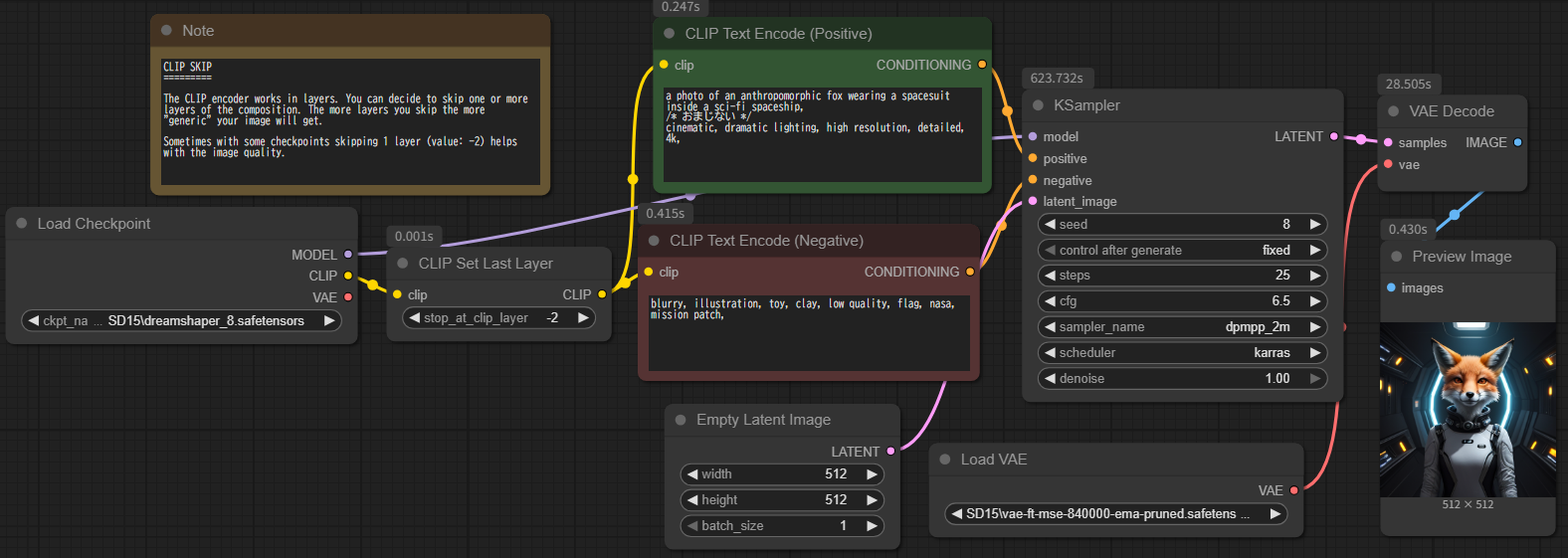1568x558 pixels.
Task: Click the fox preview image thumbnail
Action: 1468,410
